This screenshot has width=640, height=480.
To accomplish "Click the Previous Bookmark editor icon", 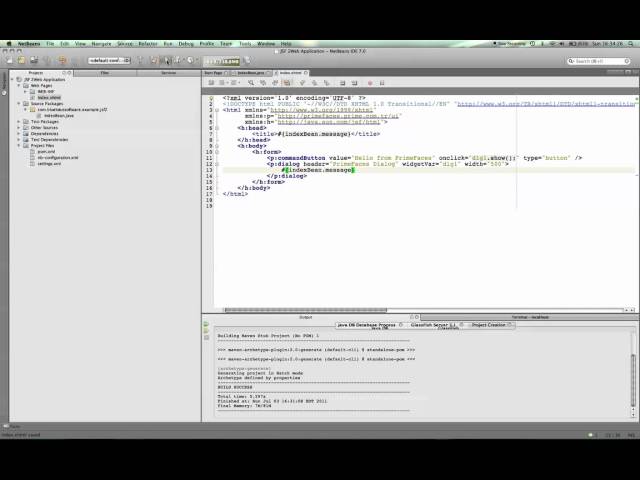I will pos(302,83).
